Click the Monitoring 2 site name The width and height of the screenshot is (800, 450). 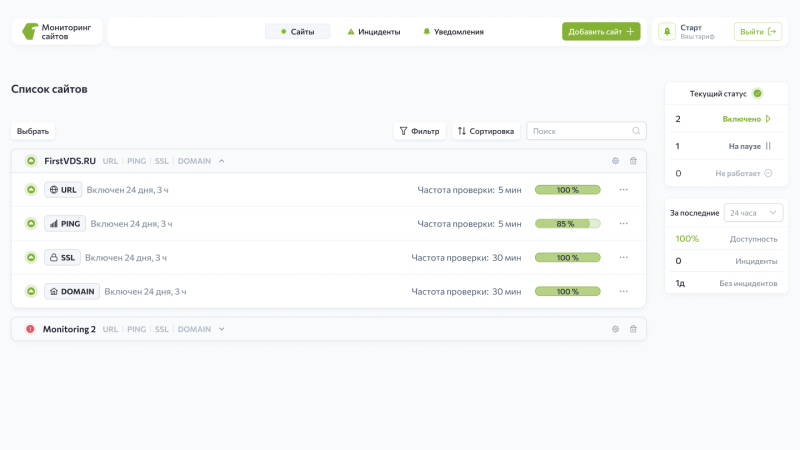(x=69, y=329)
